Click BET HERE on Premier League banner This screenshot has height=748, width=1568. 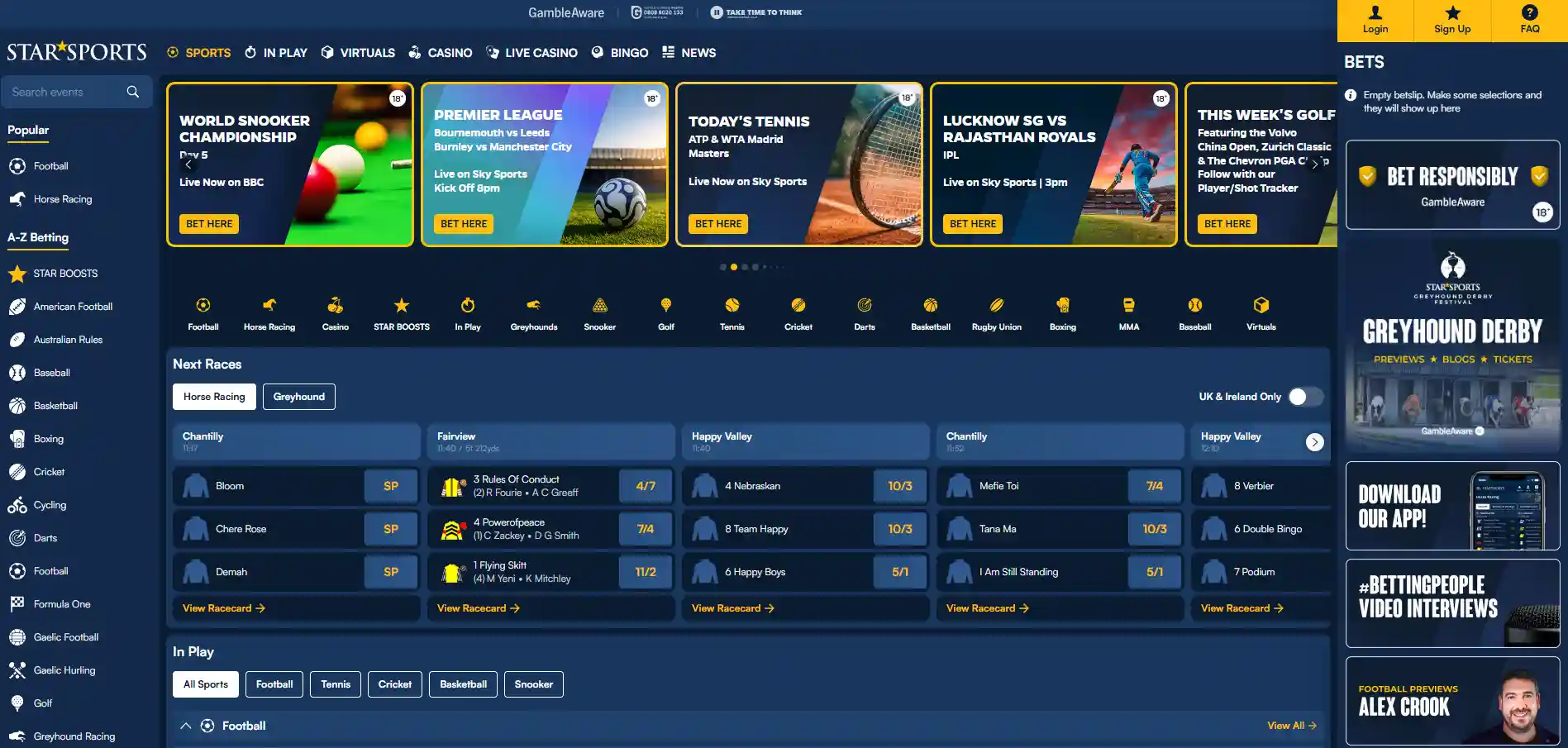coord(464,224)
